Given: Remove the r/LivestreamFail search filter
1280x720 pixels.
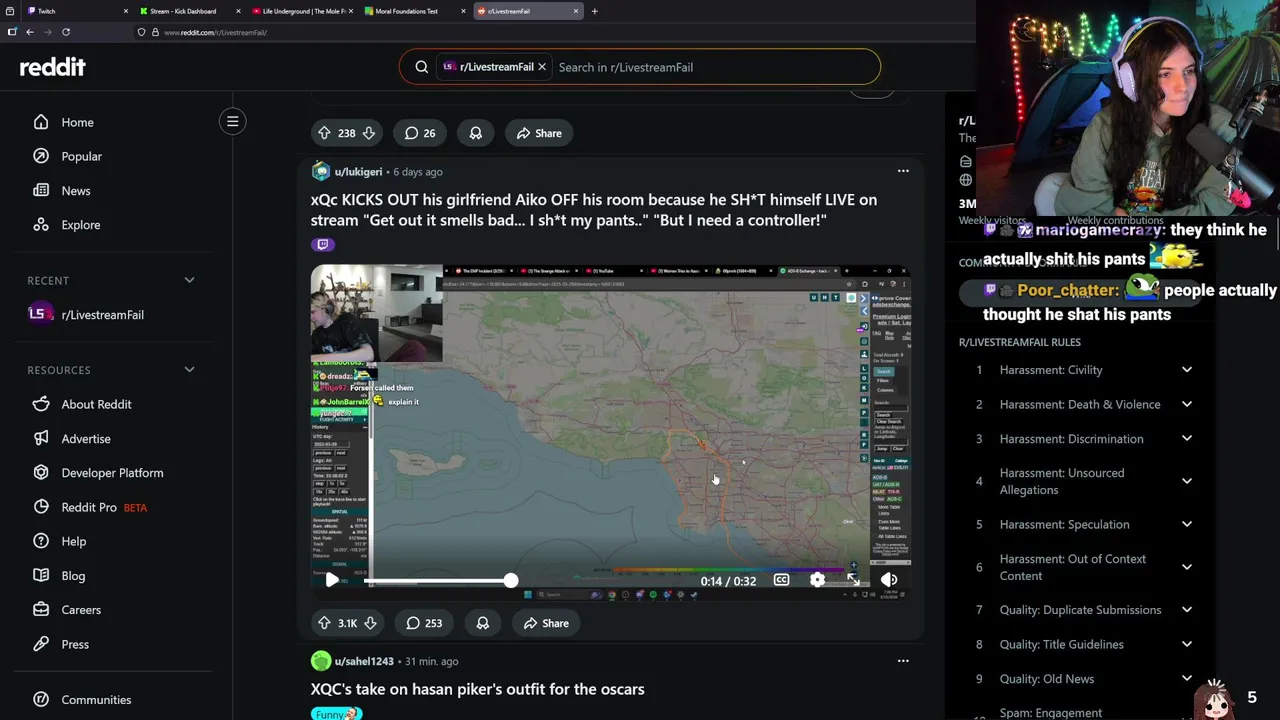Looking at the screenshot, I should click(542, 67).
